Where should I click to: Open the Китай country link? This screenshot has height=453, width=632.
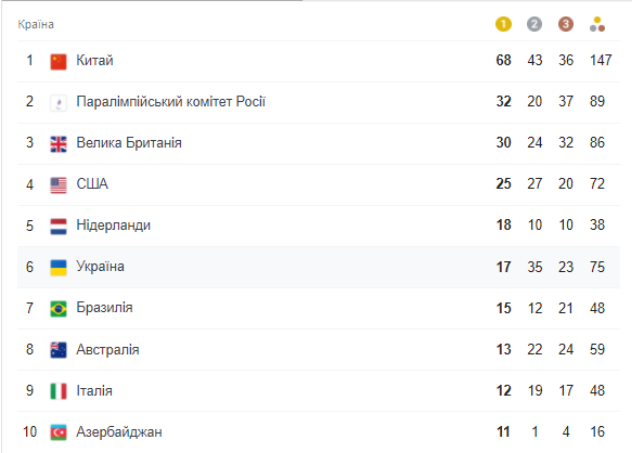[x=95, y=61]
